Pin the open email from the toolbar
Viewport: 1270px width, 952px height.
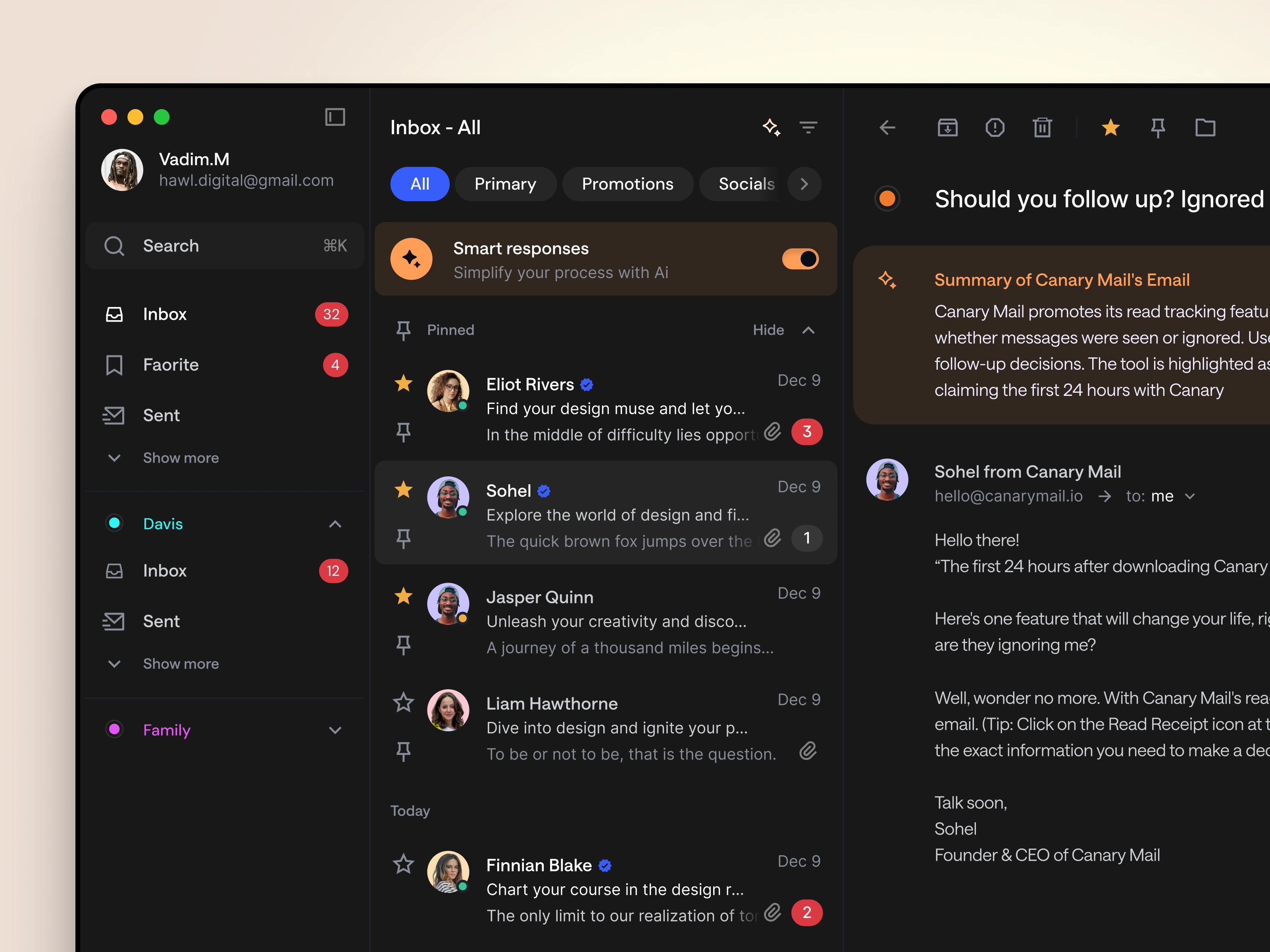(x=1158, y=127)
